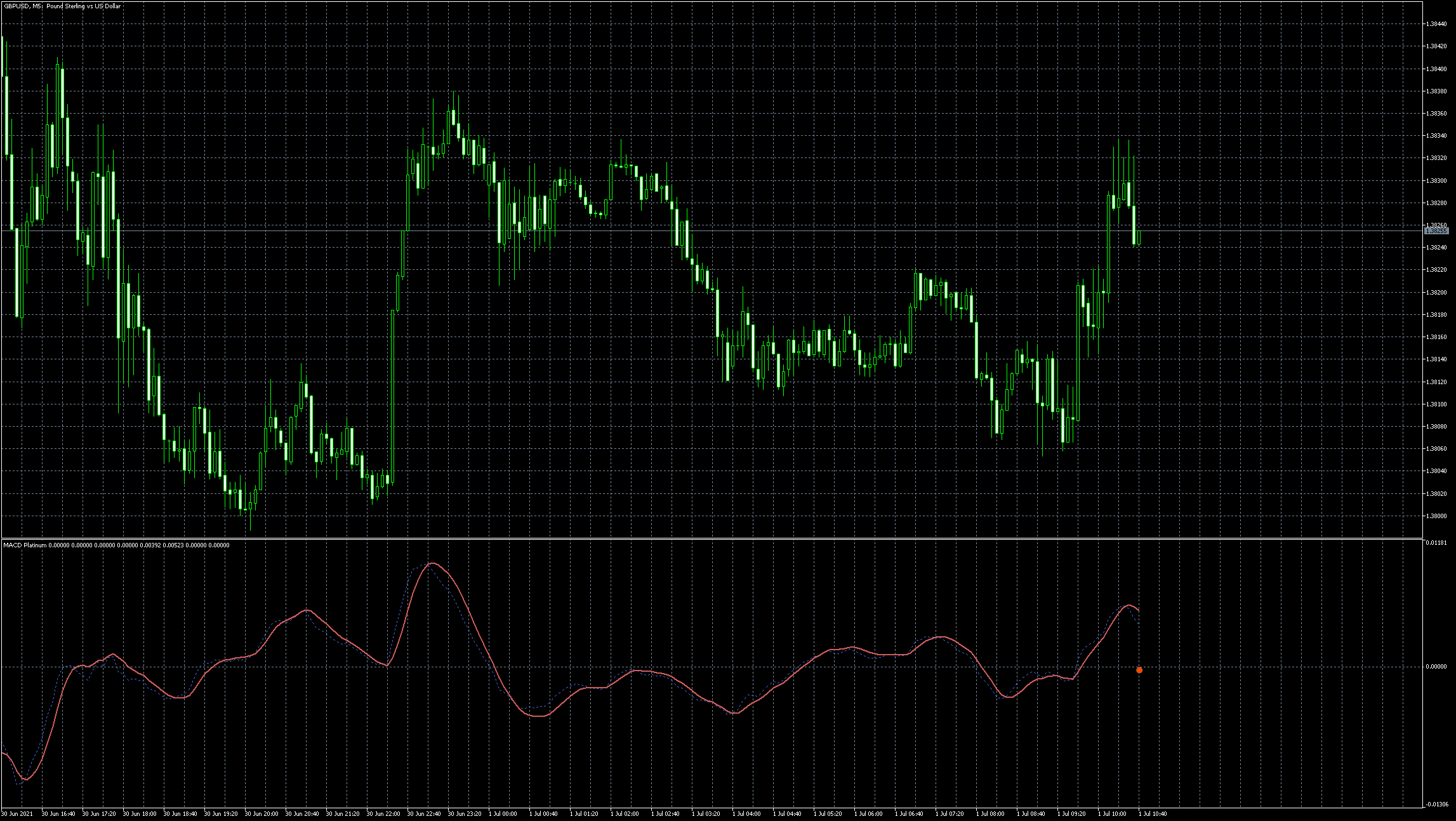Click the 1.38200 price axis label
1456x821 pixels.
[x=1436, y=293]
